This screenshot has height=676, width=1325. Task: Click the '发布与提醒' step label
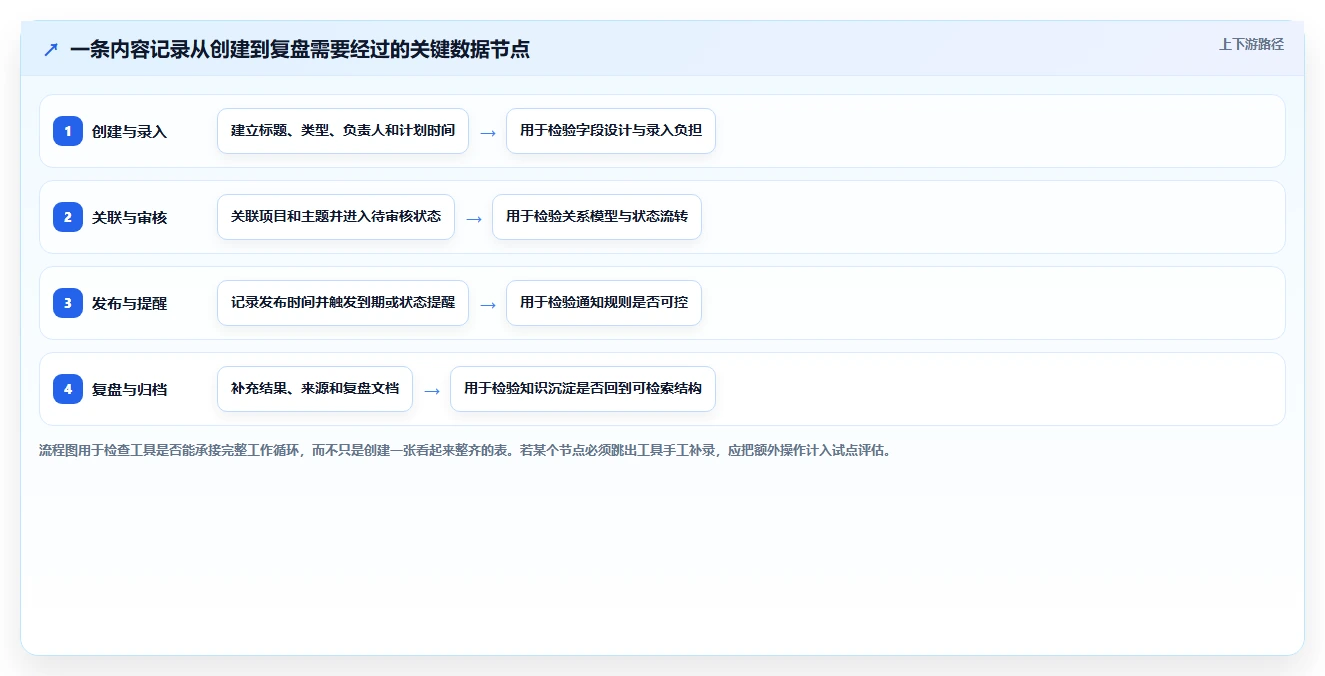point(129,304)
